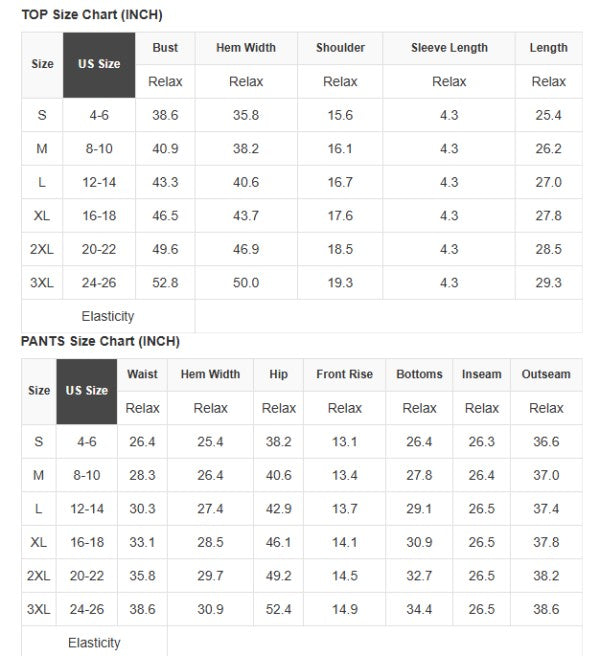This screenshot has height=656, width=600.
Task: Click the Elasticity label under TOP chart
Action: pyautogui.click(x=107, y=316)
